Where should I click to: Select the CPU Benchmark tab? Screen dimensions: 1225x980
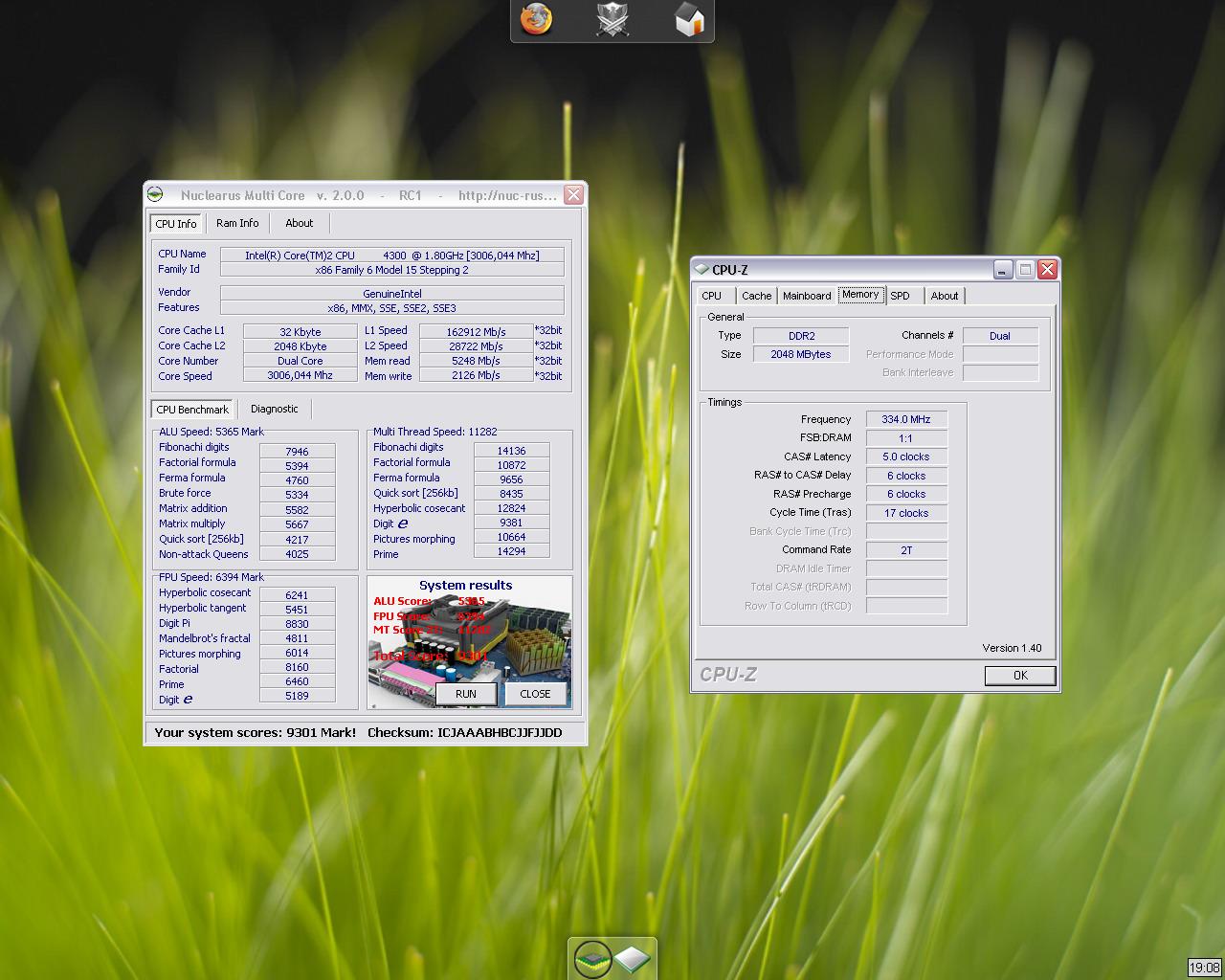pos(192,410)
